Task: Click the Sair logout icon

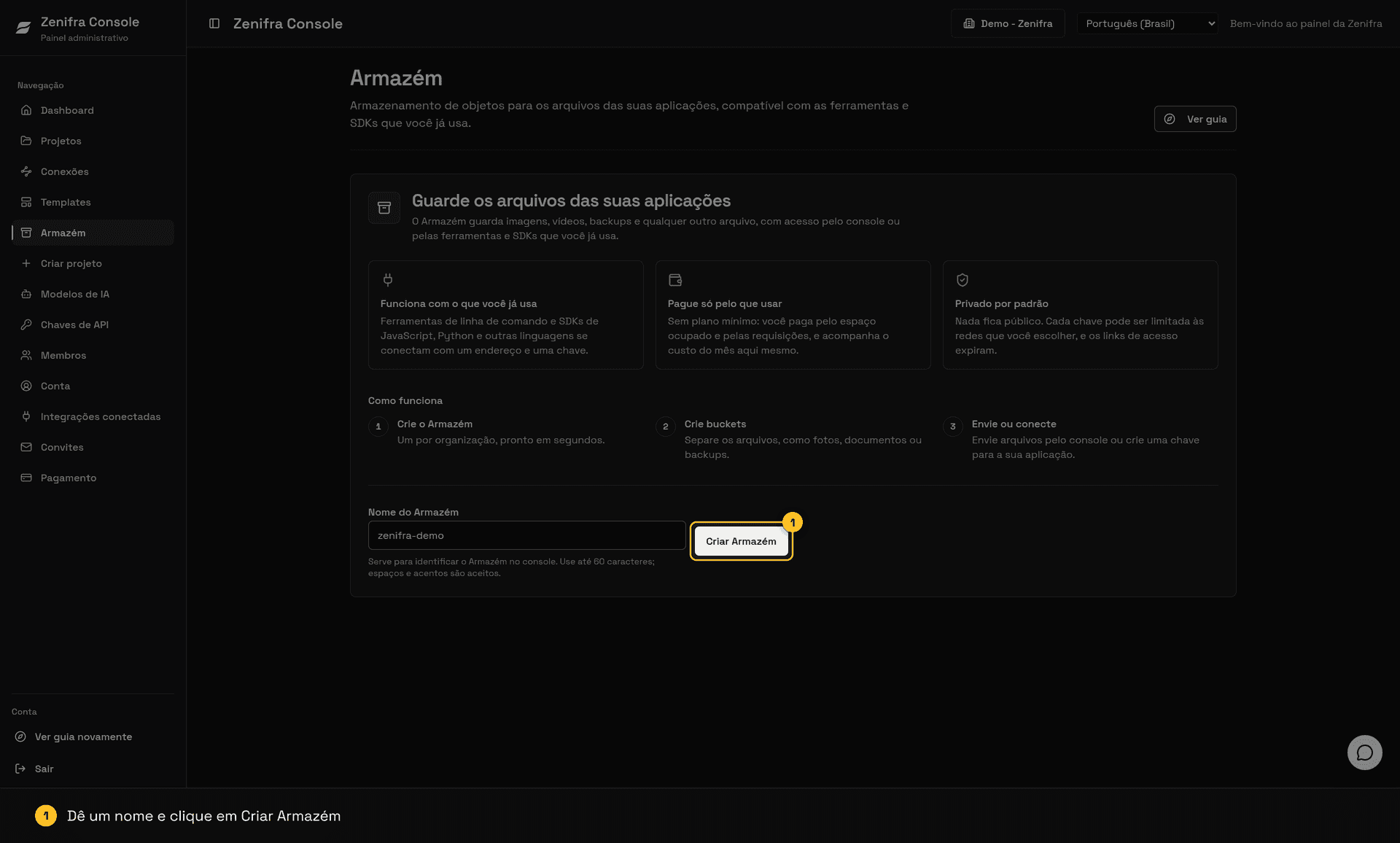Action: (x=20, y=769)
